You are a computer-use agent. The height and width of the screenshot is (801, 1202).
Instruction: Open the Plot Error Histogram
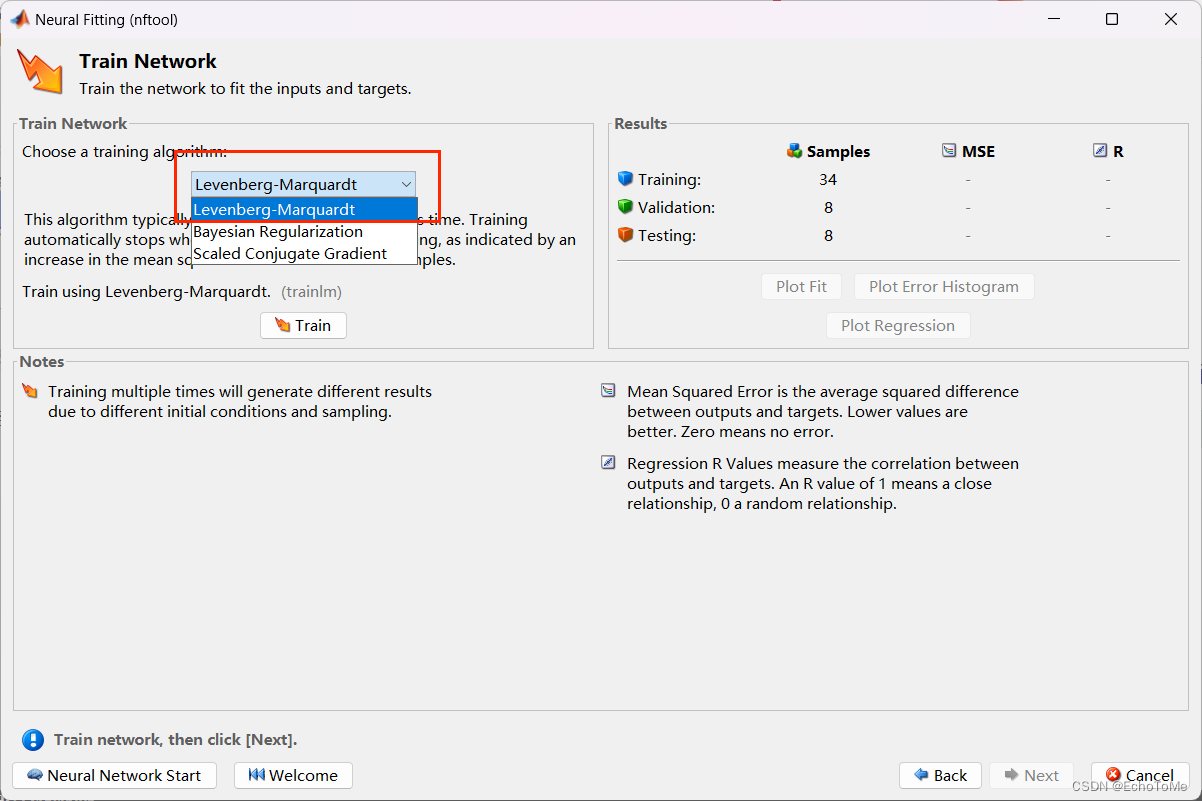coord(943,287)
